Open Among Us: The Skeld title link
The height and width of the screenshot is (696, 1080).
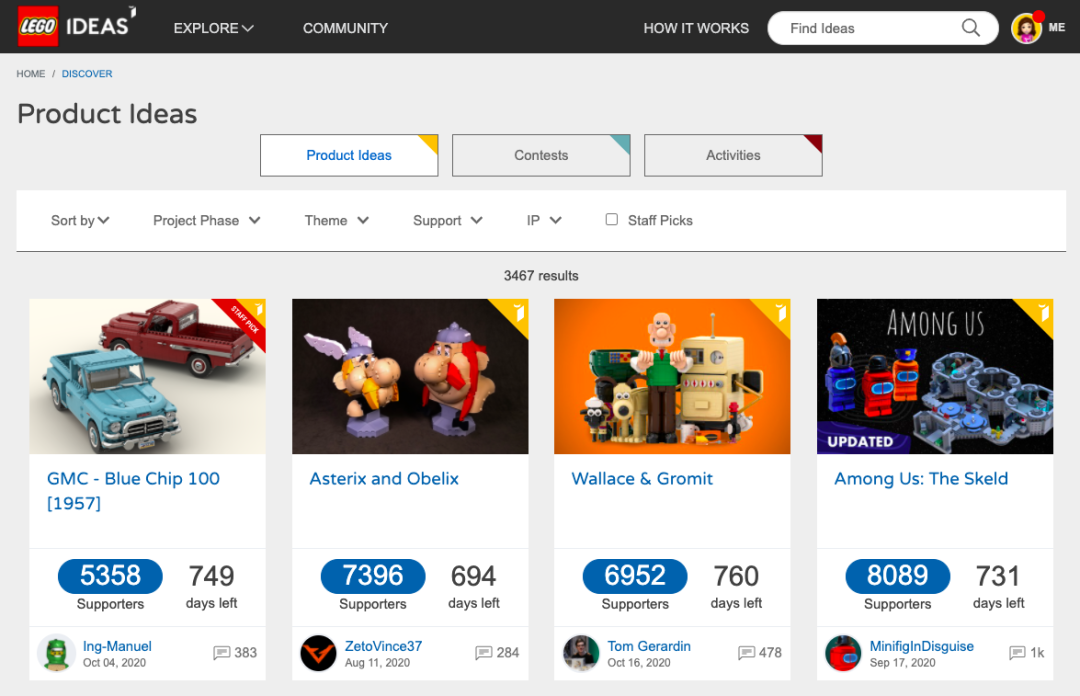click(x=921, y=478)
